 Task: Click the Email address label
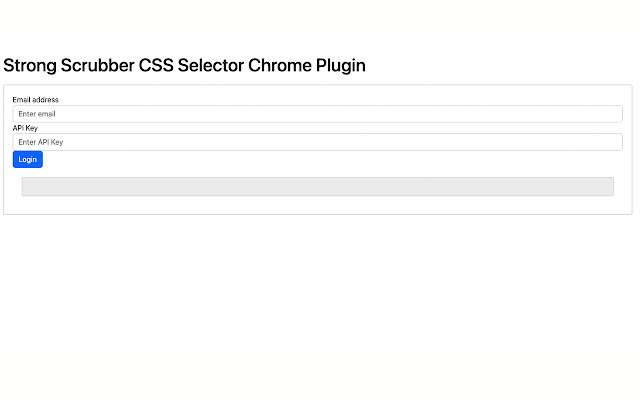35,100
